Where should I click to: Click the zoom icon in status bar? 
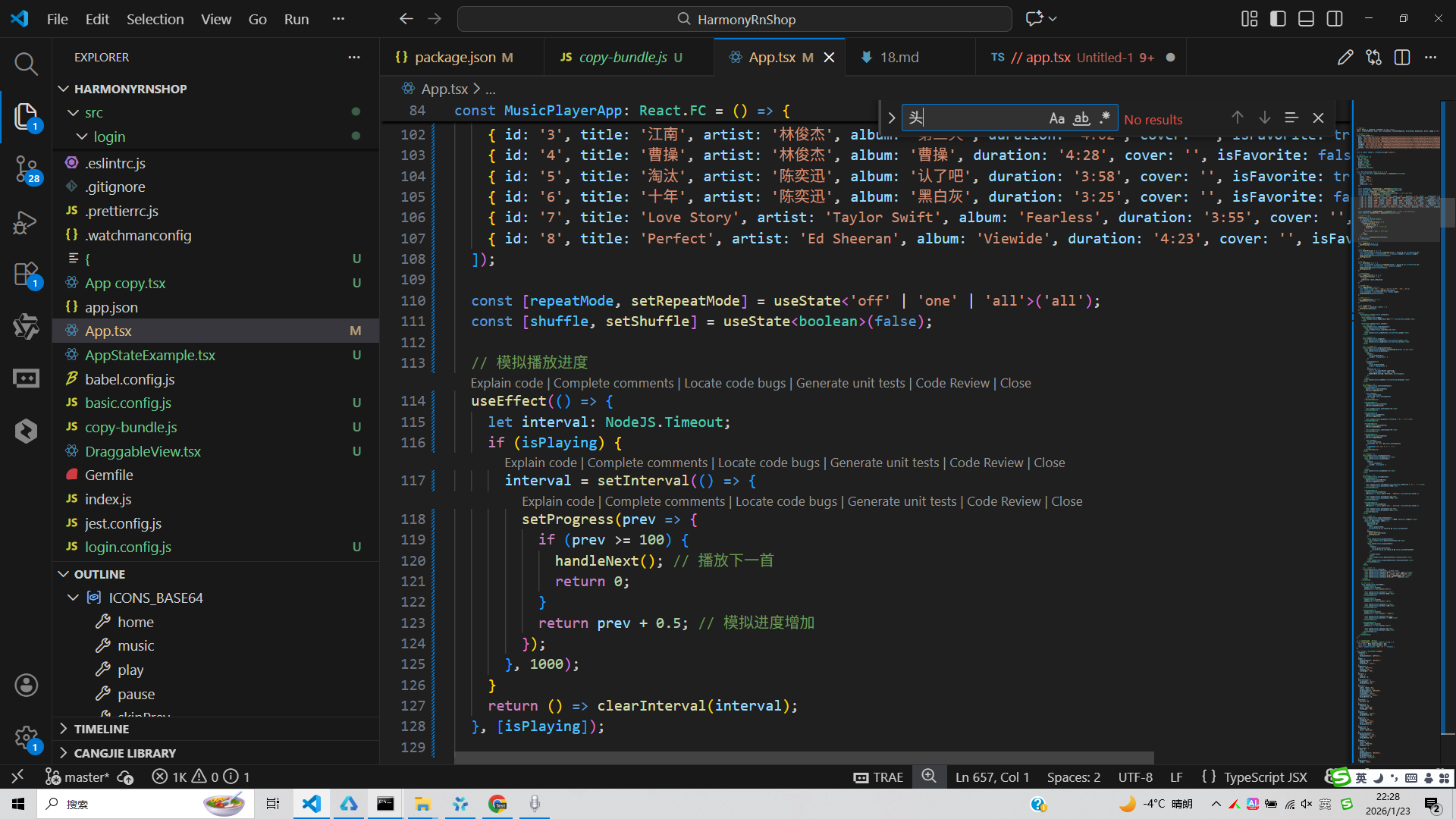(929, 777)
